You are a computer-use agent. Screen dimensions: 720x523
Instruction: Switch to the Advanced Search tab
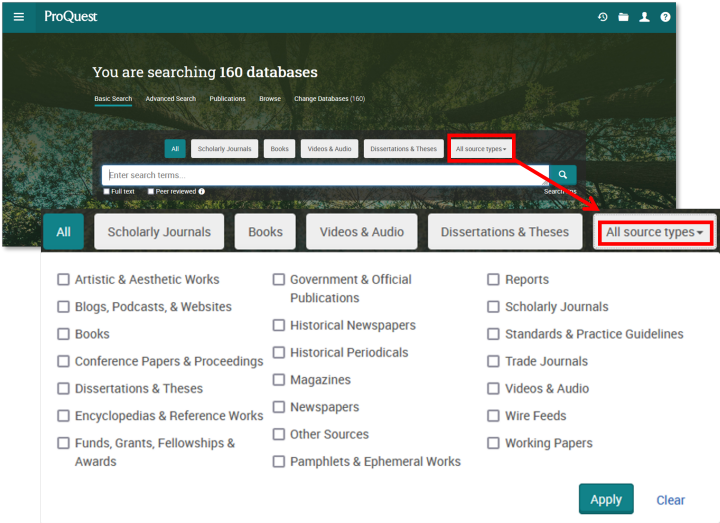click(x=170, y=99)
